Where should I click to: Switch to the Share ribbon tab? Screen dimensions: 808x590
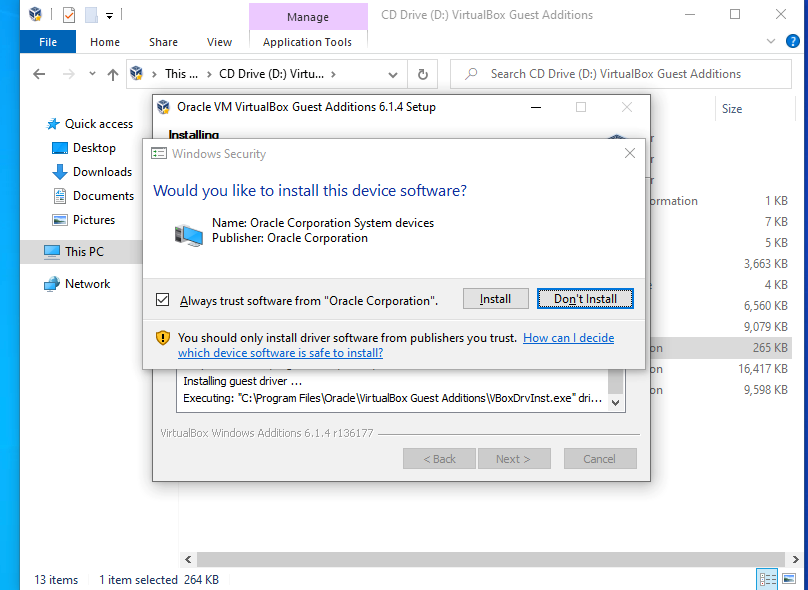point(163,42)
